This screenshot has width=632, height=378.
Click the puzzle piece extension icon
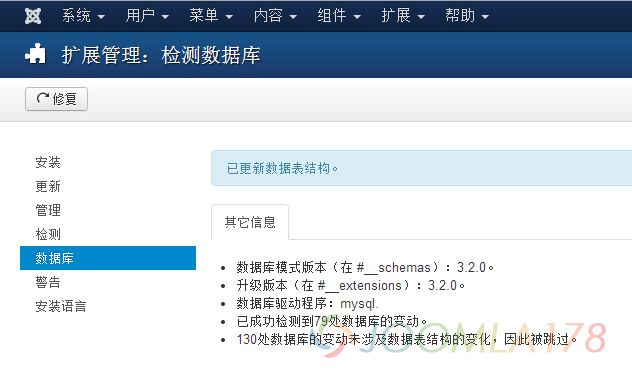point(35,54)
